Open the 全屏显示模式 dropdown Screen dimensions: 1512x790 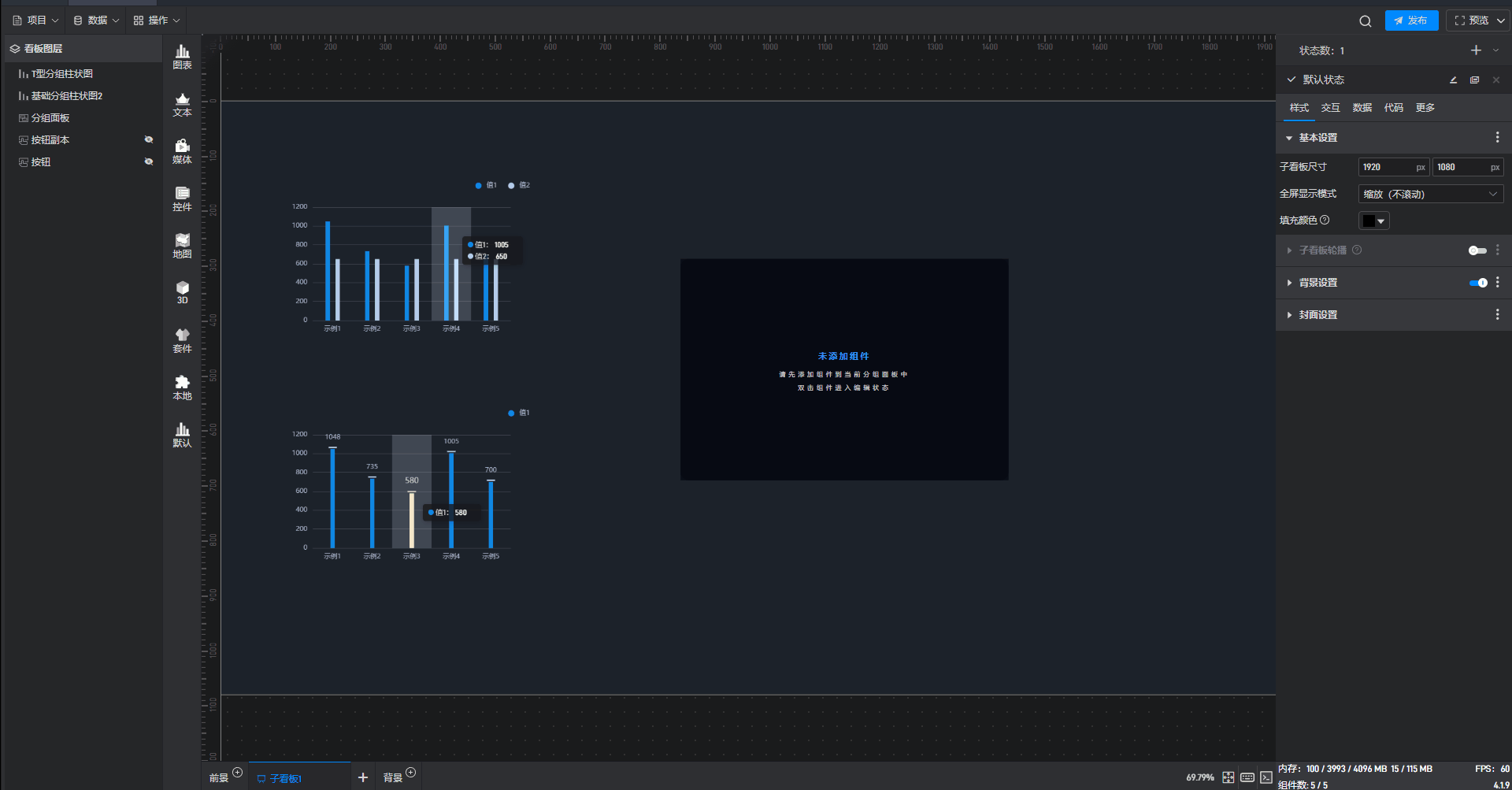[1430, 194]
